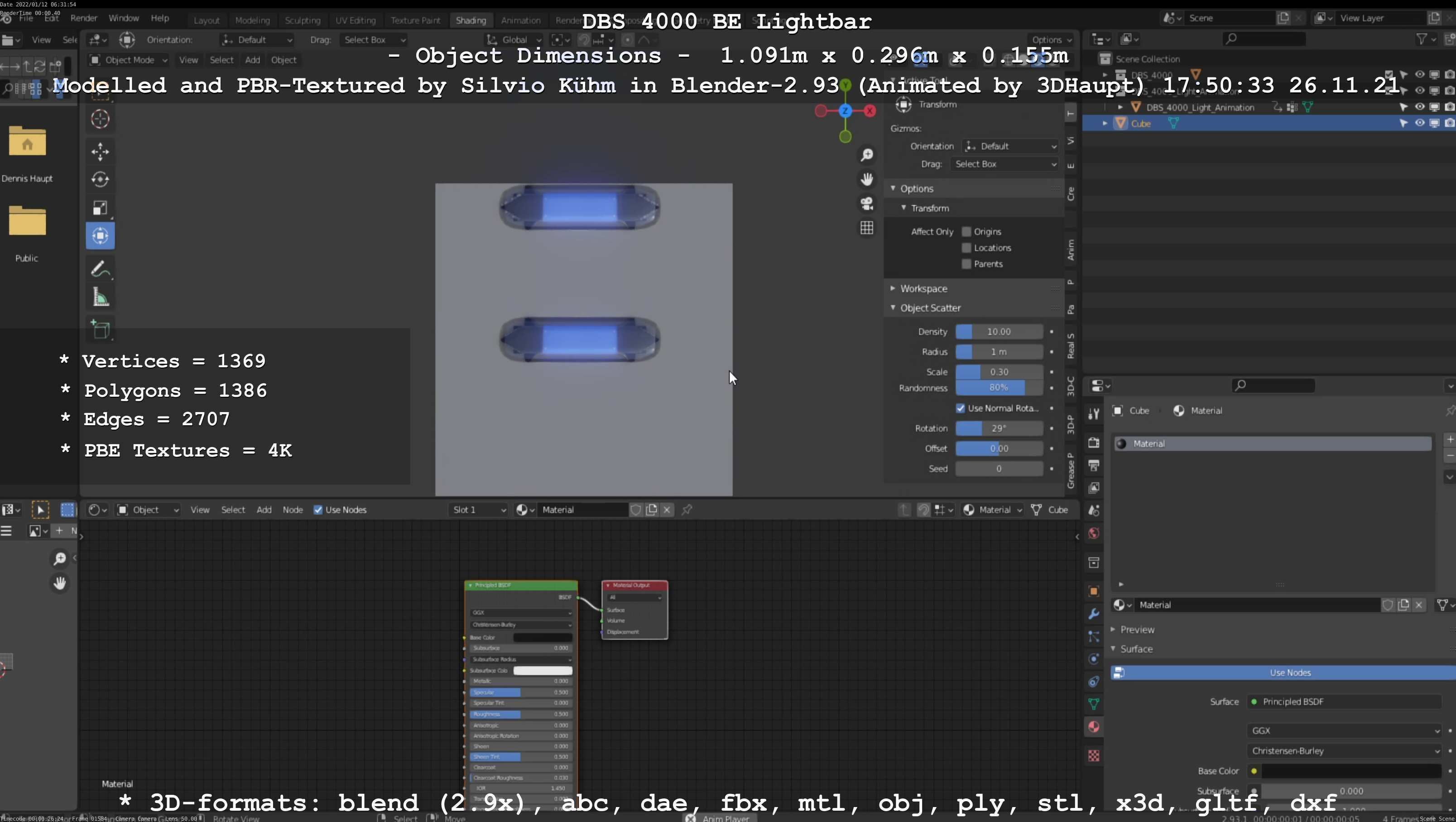Adjust the Randomness 80% slider
This screenshot has width=1456, height=822.
(999, 388)
